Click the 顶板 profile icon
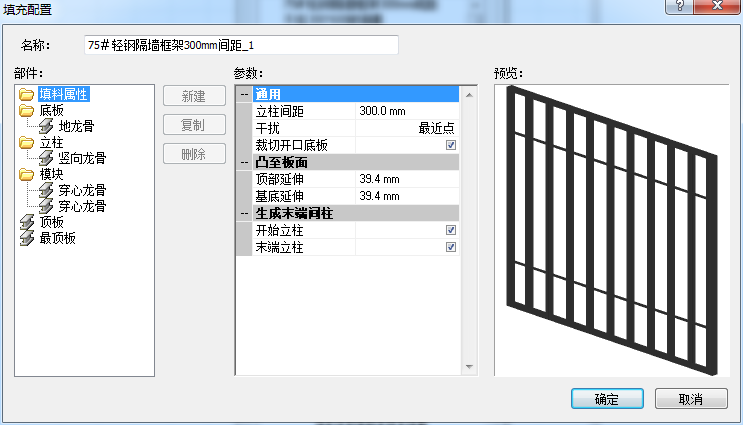Viewport: 743px width, 425px height. pos(27,222)
